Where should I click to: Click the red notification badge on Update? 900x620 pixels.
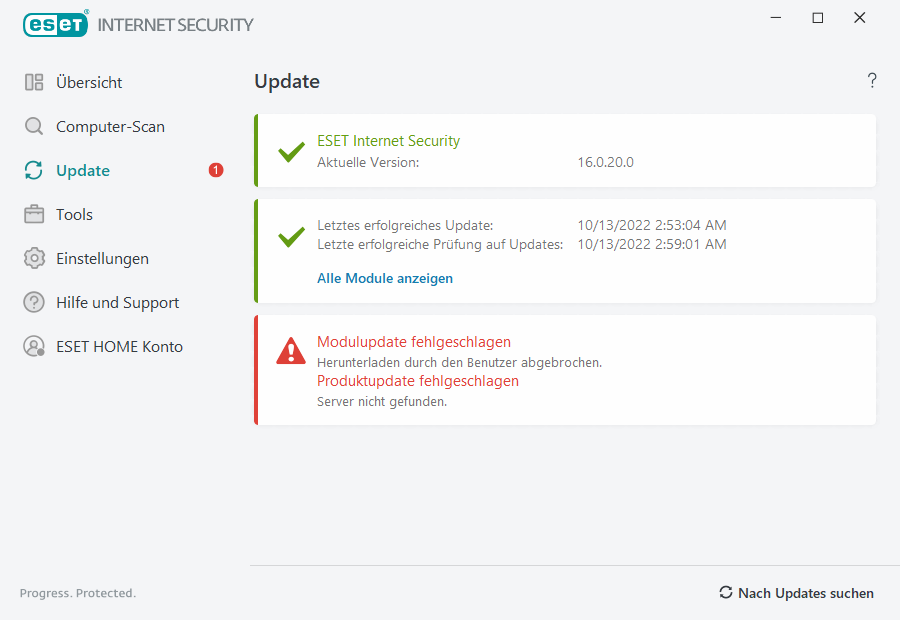tap(216, 171)
